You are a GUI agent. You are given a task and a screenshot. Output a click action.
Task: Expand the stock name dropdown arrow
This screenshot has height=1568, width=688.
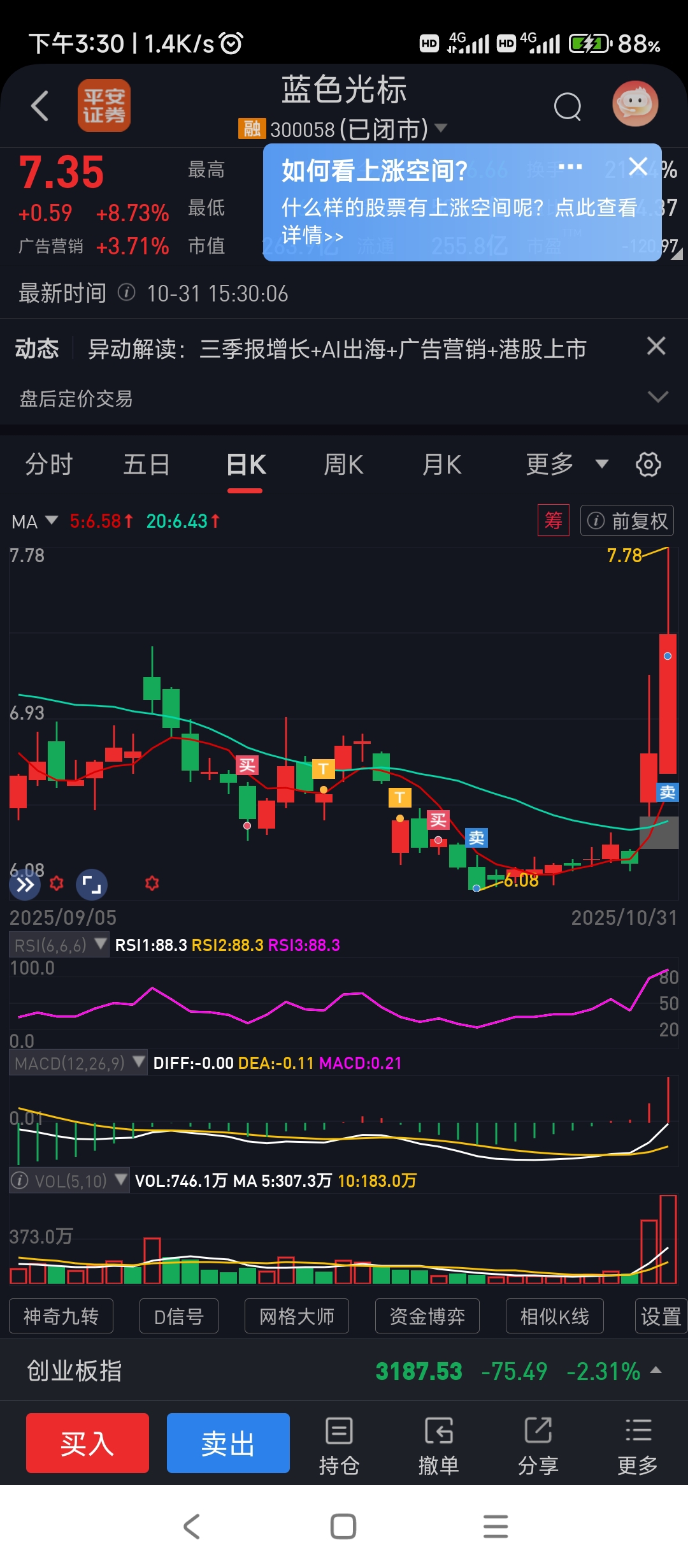tap(440, 128)
